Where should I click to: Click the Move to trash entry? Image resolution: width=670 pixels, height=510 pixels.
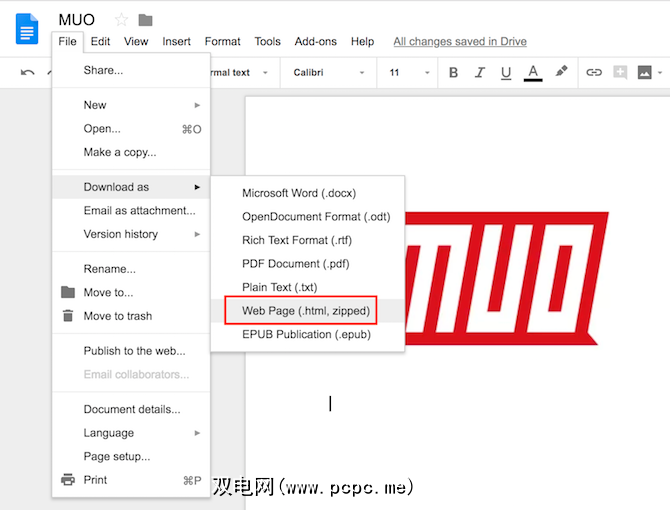click(x=131, y=316)
